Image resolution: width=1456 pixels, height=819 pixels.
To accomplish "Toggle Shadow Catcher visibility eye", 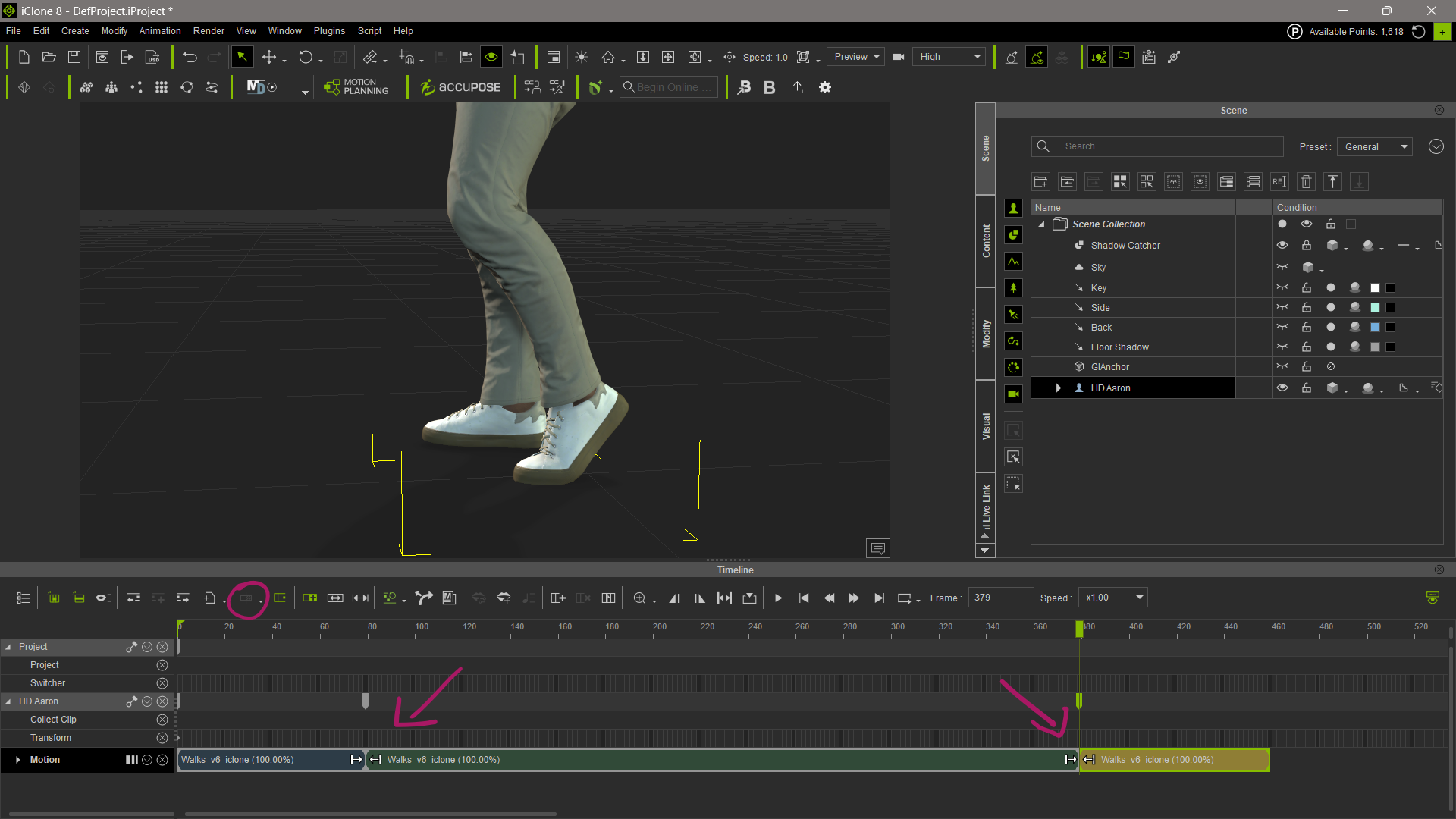I will (x=1282, y=246).
